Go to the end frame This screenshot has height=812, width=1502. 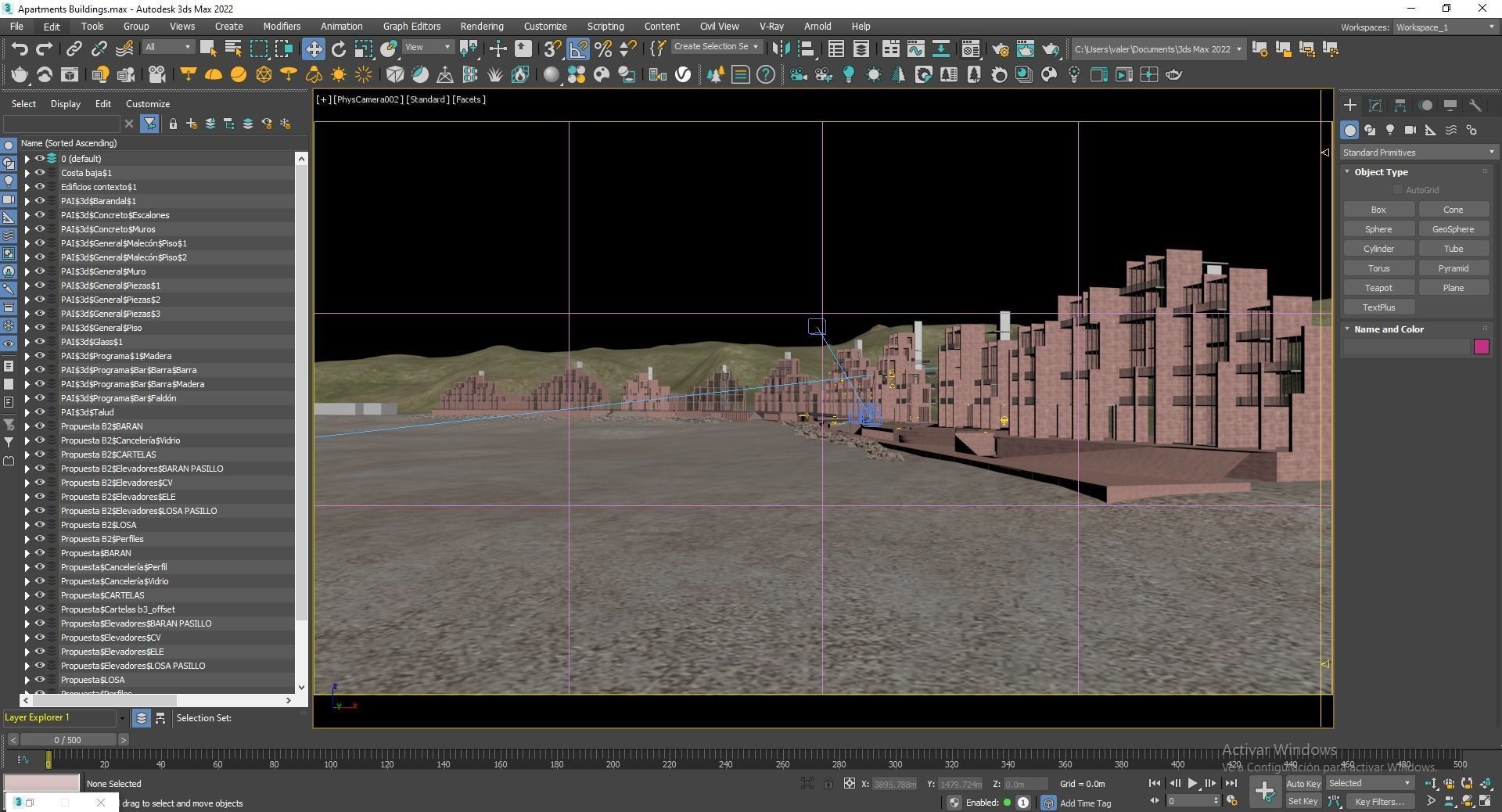(x=1231, y=783)
